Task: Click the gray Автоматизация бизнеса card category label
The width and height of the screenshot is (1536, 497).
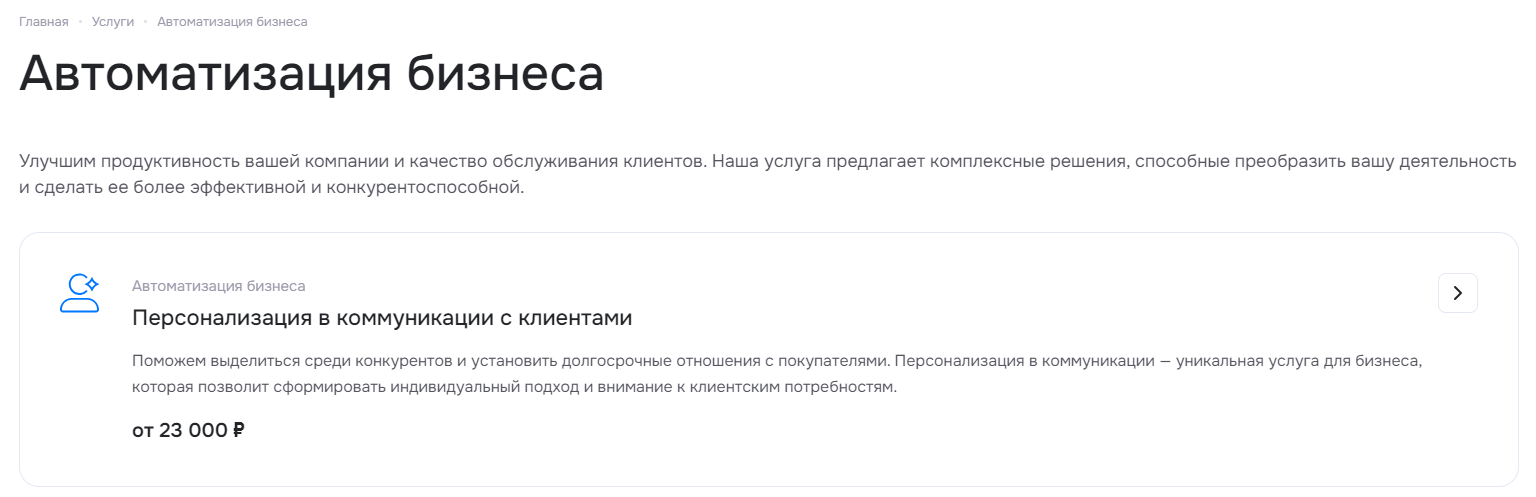Action: [x=219, y=286]
